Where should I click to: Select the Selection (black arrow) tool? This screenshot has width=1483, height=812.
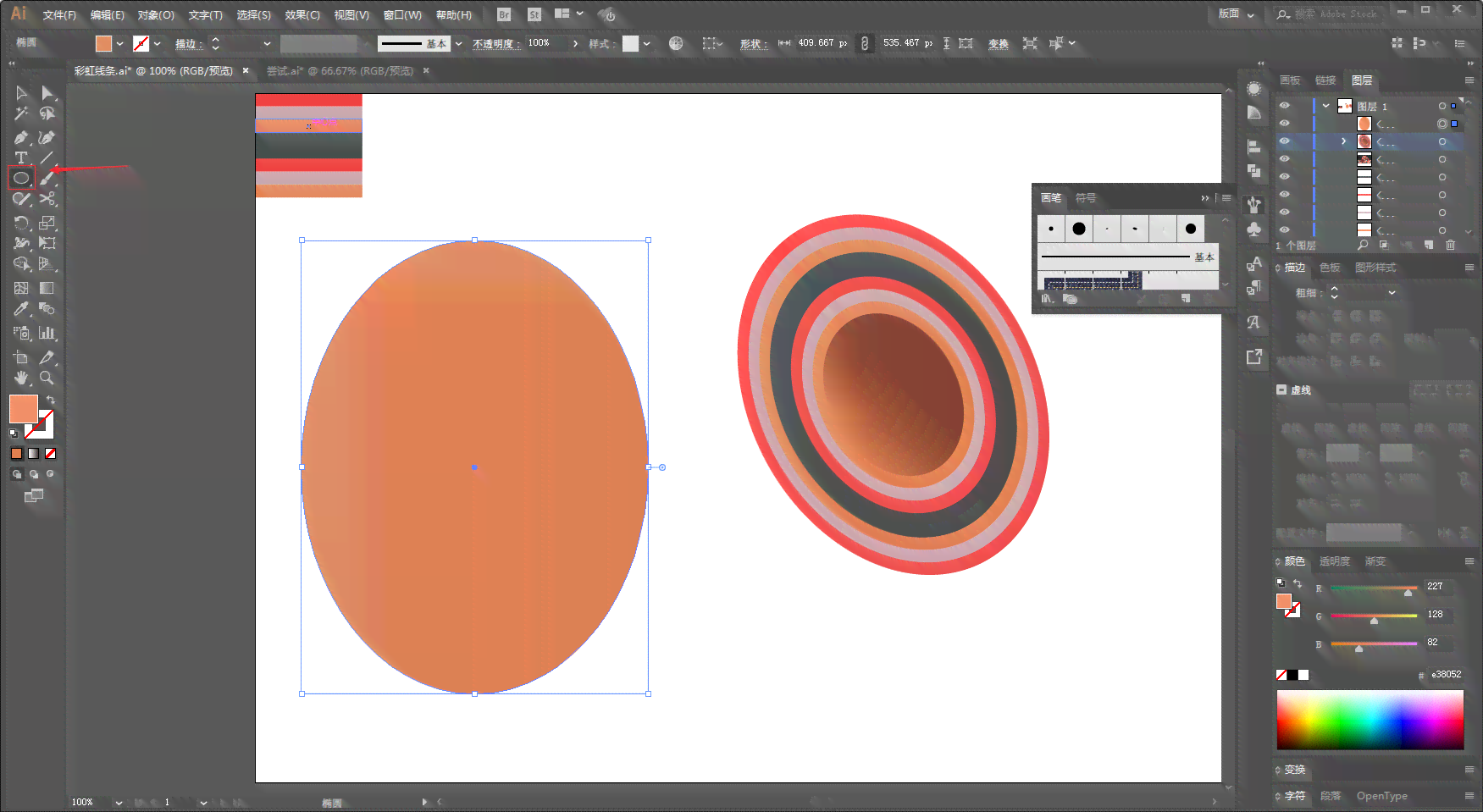tap(21, 93)
